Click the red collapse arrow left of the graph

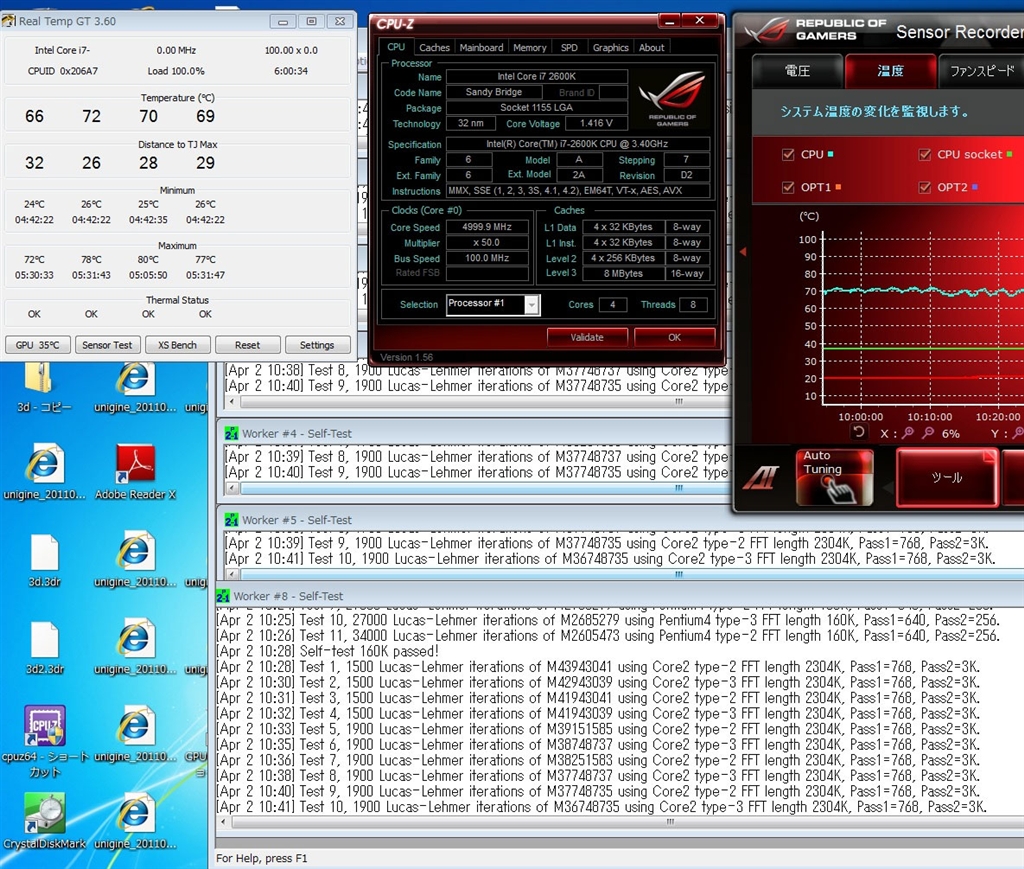coord(743,251)
